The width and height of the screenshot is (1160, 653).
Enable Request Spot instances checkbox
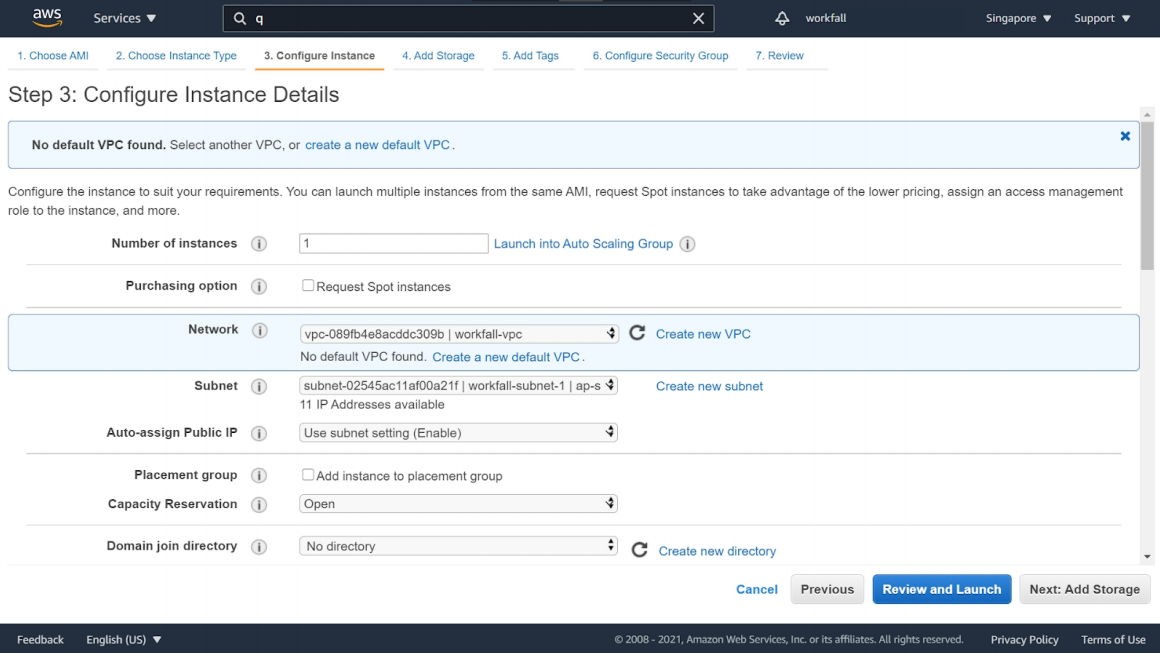click(308, 286)
